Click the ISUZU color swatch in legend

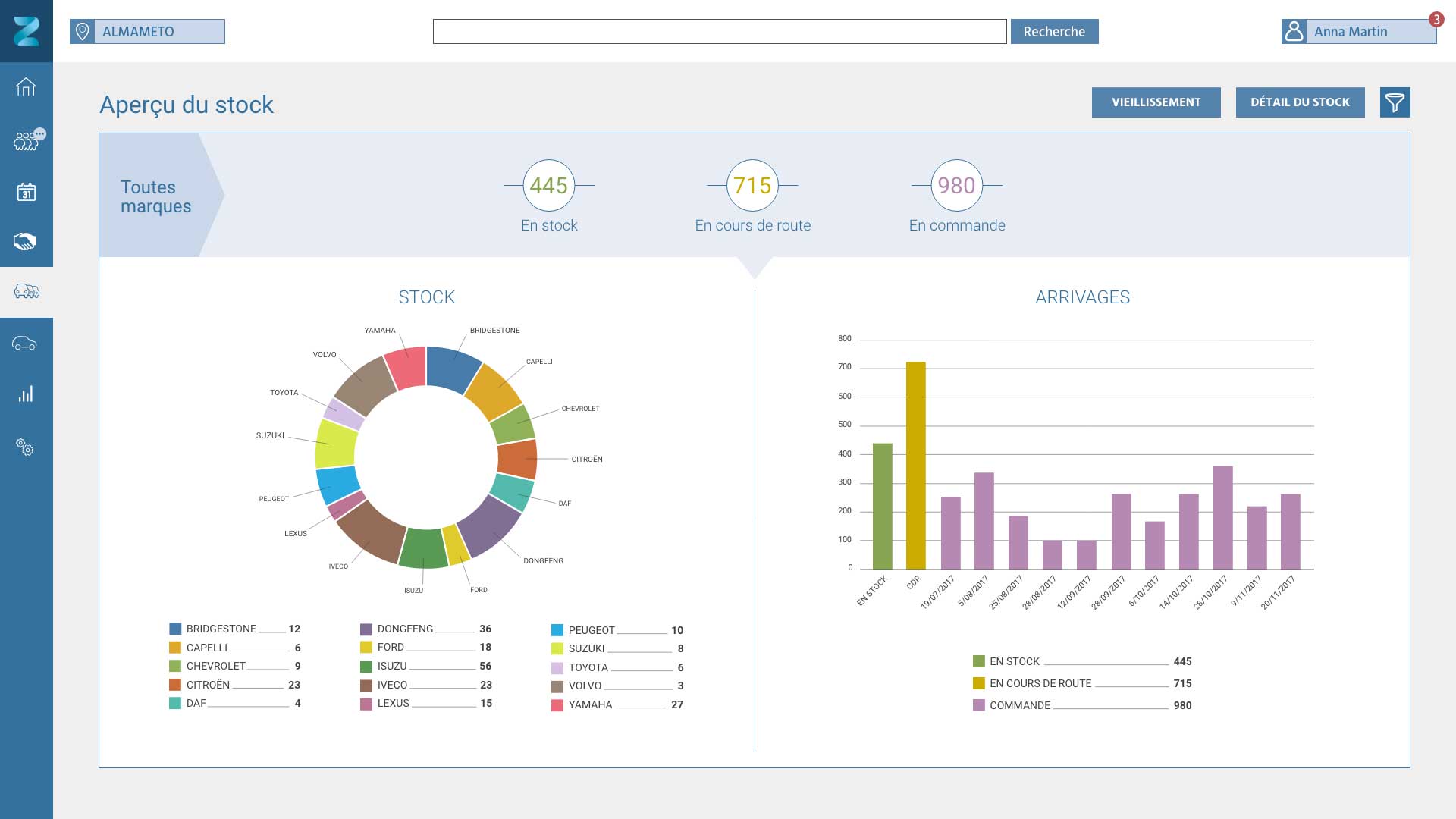(366, 667)
